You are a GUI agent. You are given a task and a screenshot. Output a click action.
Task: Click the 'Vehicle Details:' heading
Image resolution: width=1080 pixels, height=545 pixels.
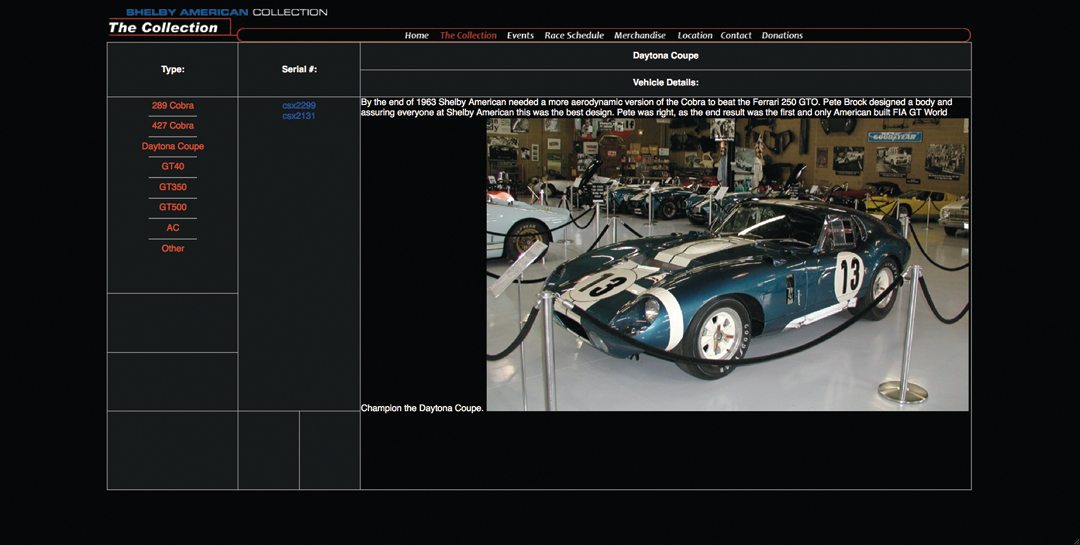pos(665,82)
